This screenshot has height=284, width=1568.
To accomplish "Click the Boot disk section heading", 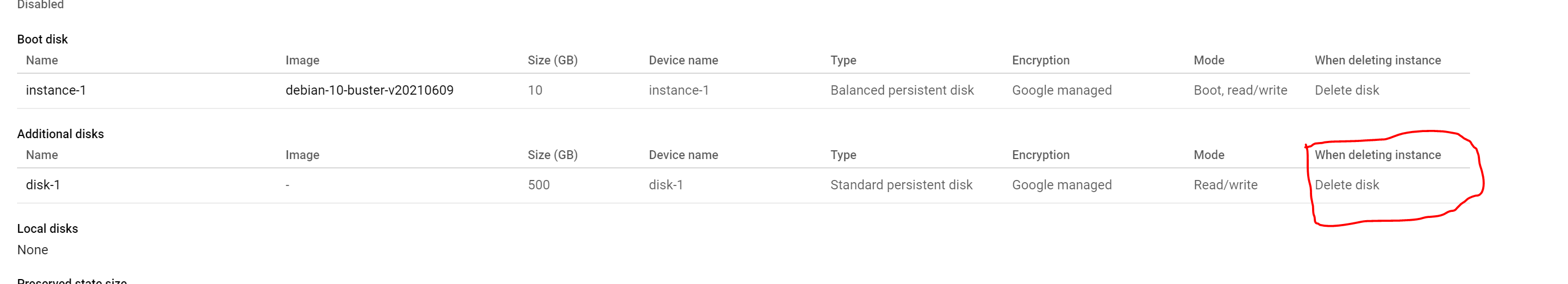I will (42, 40).
